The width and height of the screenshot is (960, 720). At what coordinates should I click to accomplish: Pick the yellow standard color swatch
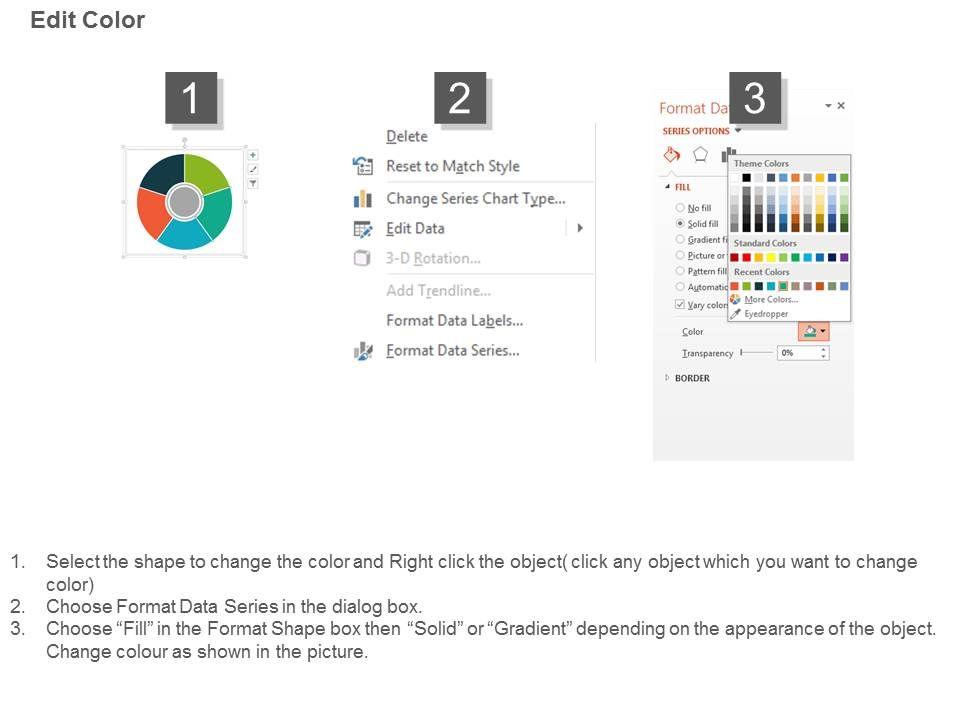pyautogui.click(x=771, y=257)
